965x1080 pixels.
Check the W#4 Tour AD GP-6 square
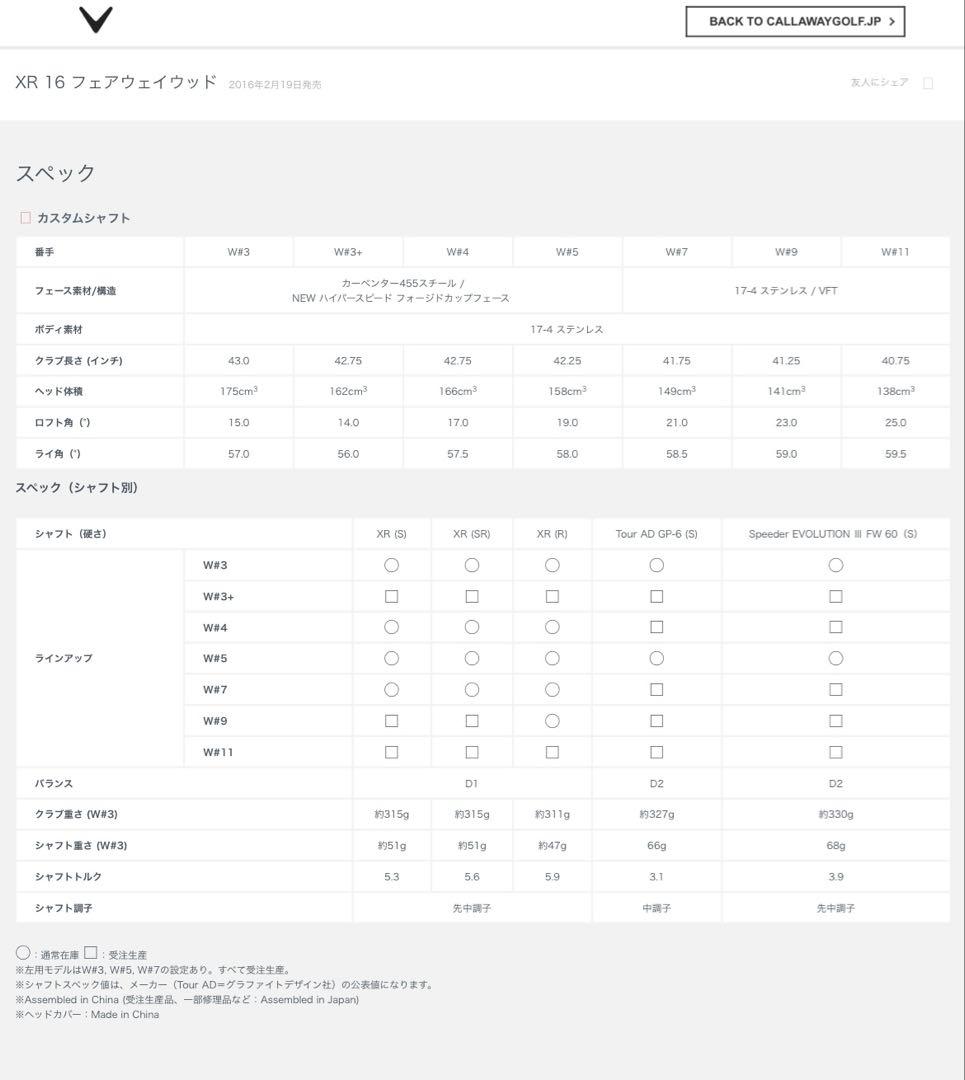(x=656, y=627)
